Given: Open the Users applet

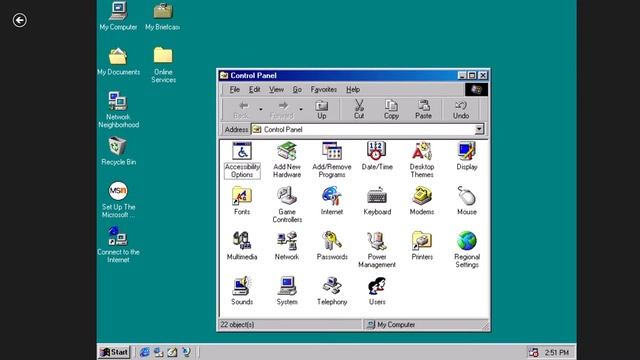Looking at the screenshot, I should point(377,291).
